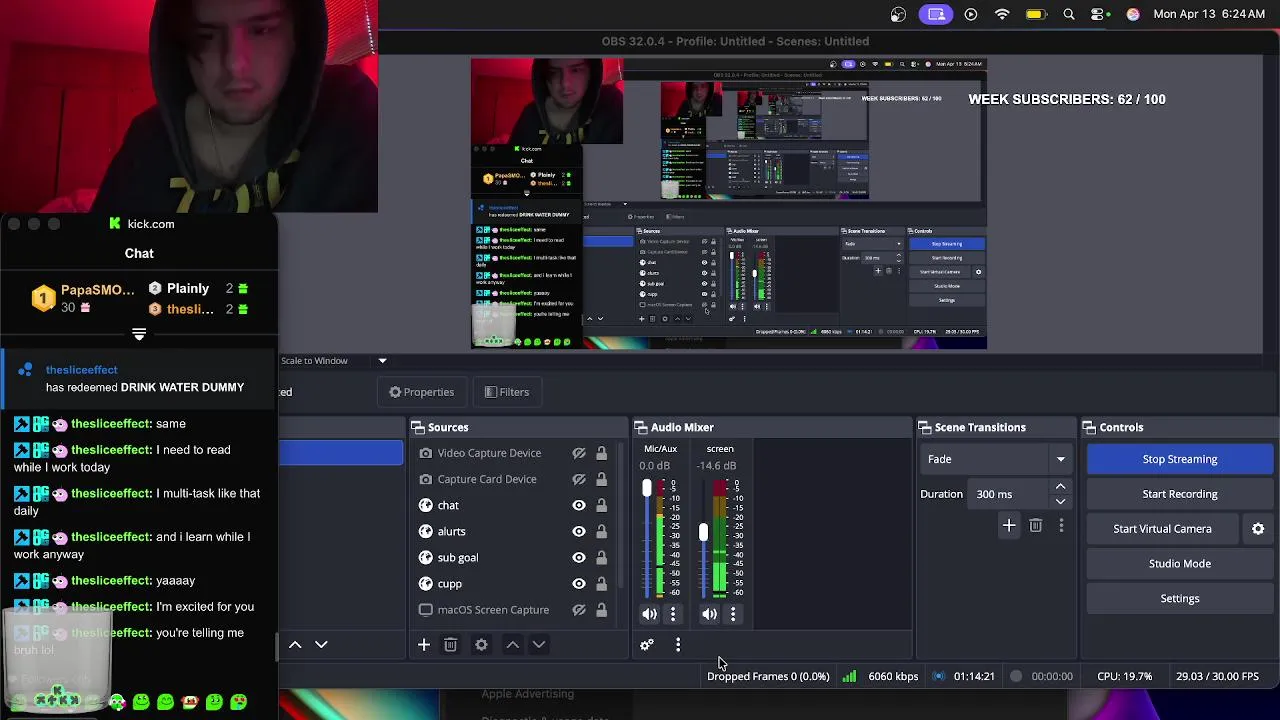Viewport: 1280px width, 720px height.
Task: Select the highlighted scene in Scenes list
Action: (x=341, y=453)
